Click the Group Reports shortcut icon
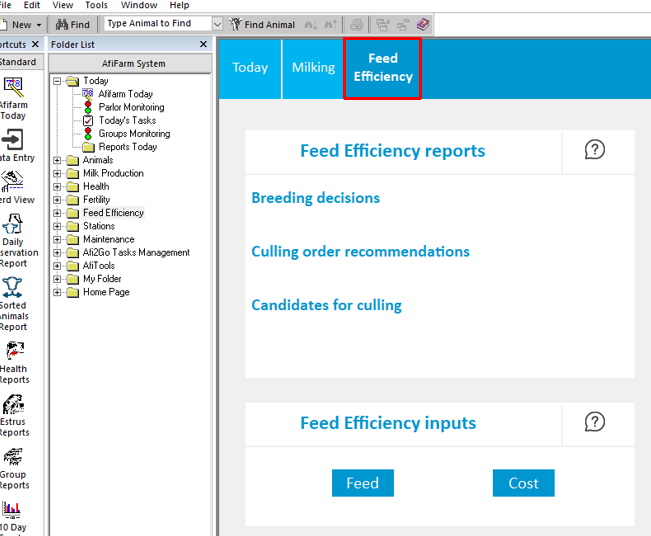This screenshot has width=651, height=536. [14, 458]
